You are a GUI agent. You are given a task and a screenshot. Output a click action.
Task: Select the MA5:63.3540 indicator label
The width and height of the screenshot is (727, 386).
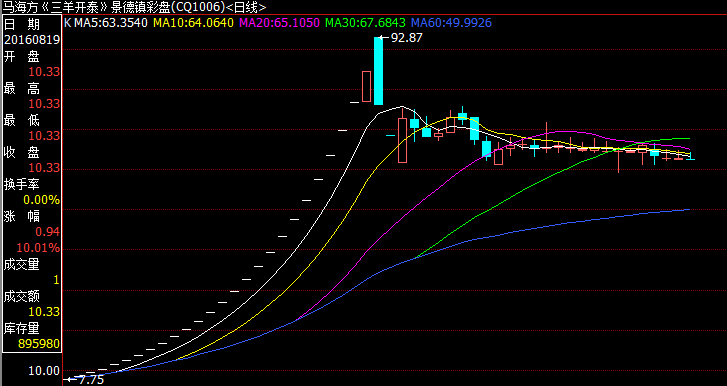[x=111, y=22]
